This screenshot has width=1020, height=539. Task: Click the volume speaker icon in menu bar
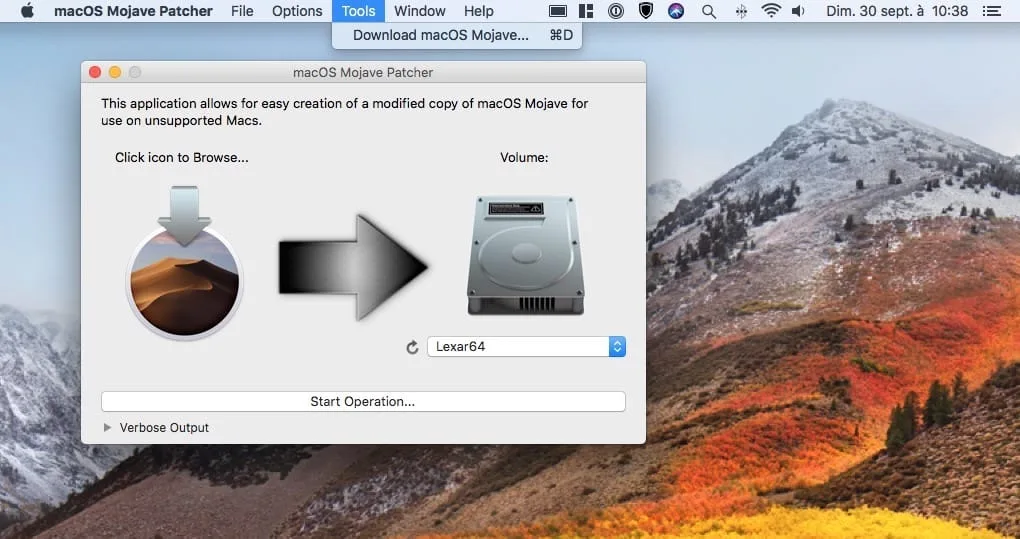798,11
